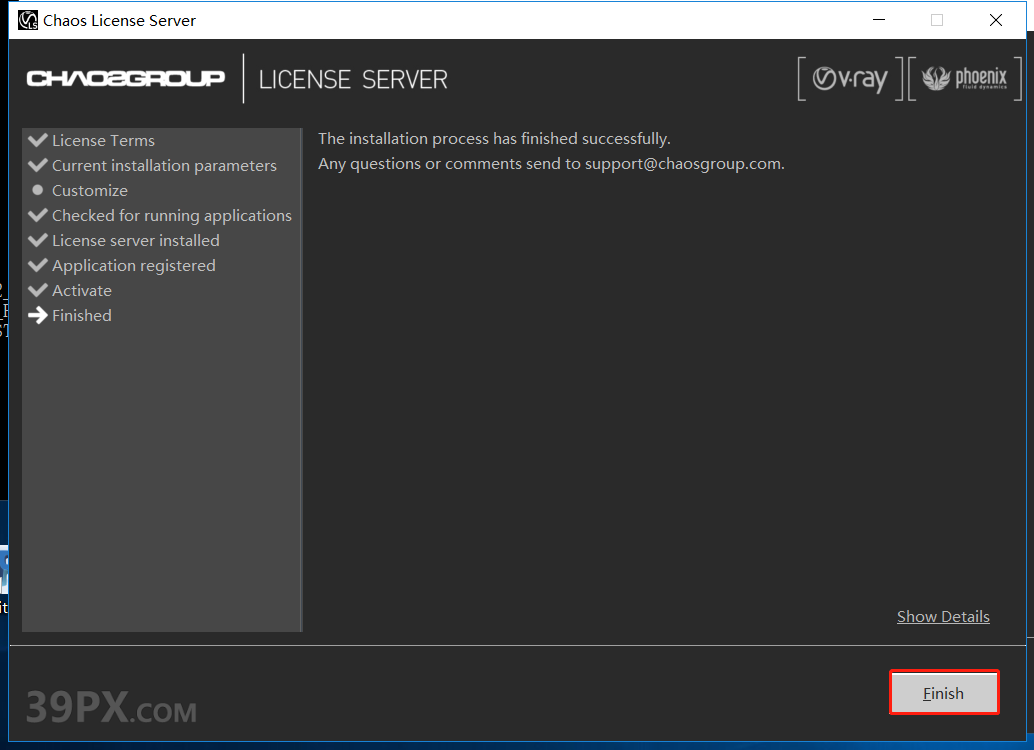
Task: Click the checkmark beside License server installed
Action: [38, 240]
